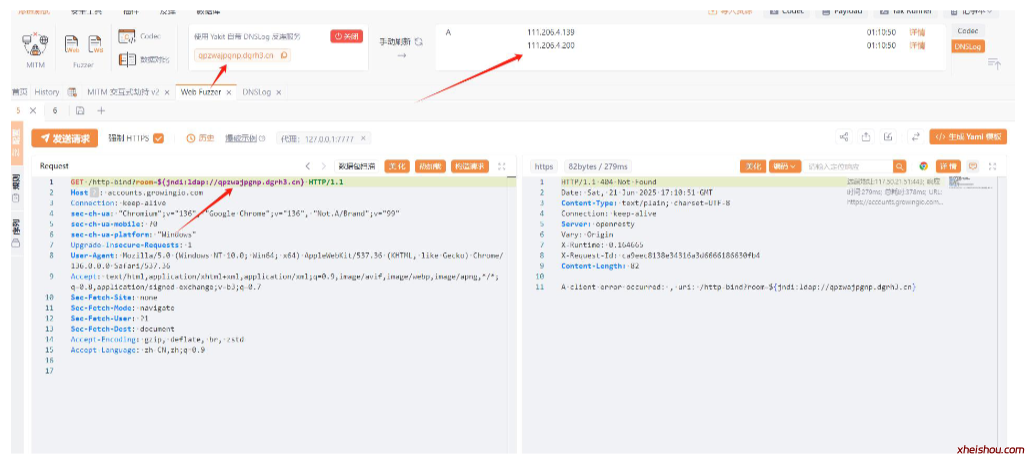Open response in Chrome browser icon
The image size is (1031, 467).
click(924, 166)
